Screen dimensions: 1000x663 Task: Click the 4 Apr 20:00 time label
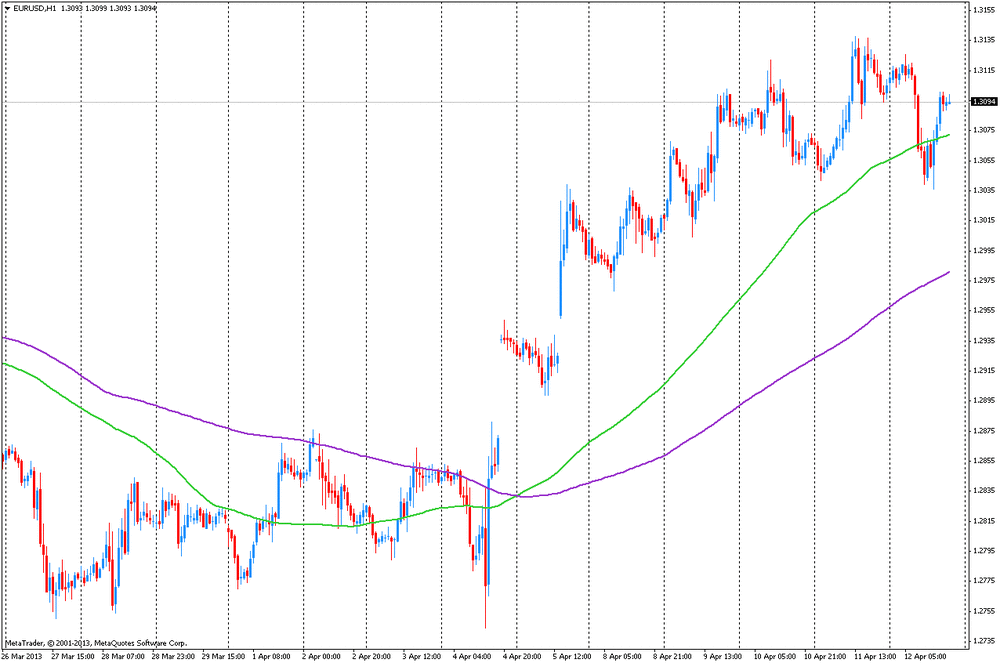pos(522,656)
